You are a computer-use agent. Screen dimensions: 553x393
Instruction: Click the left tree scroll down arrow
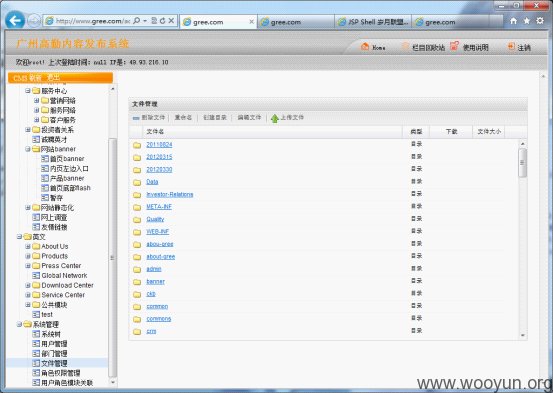[x=113, y=382]
